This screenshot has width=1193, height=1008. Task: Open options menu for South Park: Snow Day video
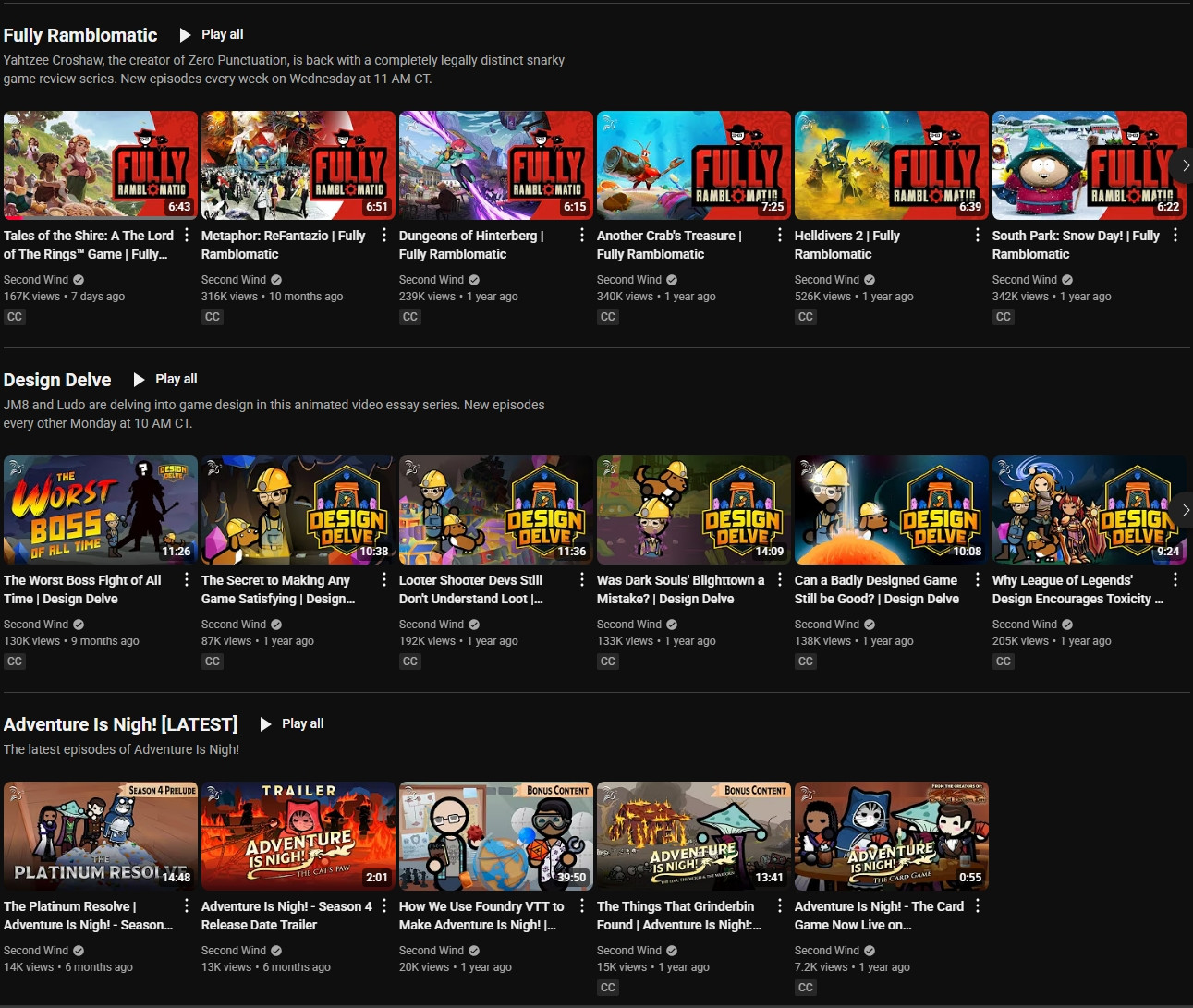pos(1175,235)
